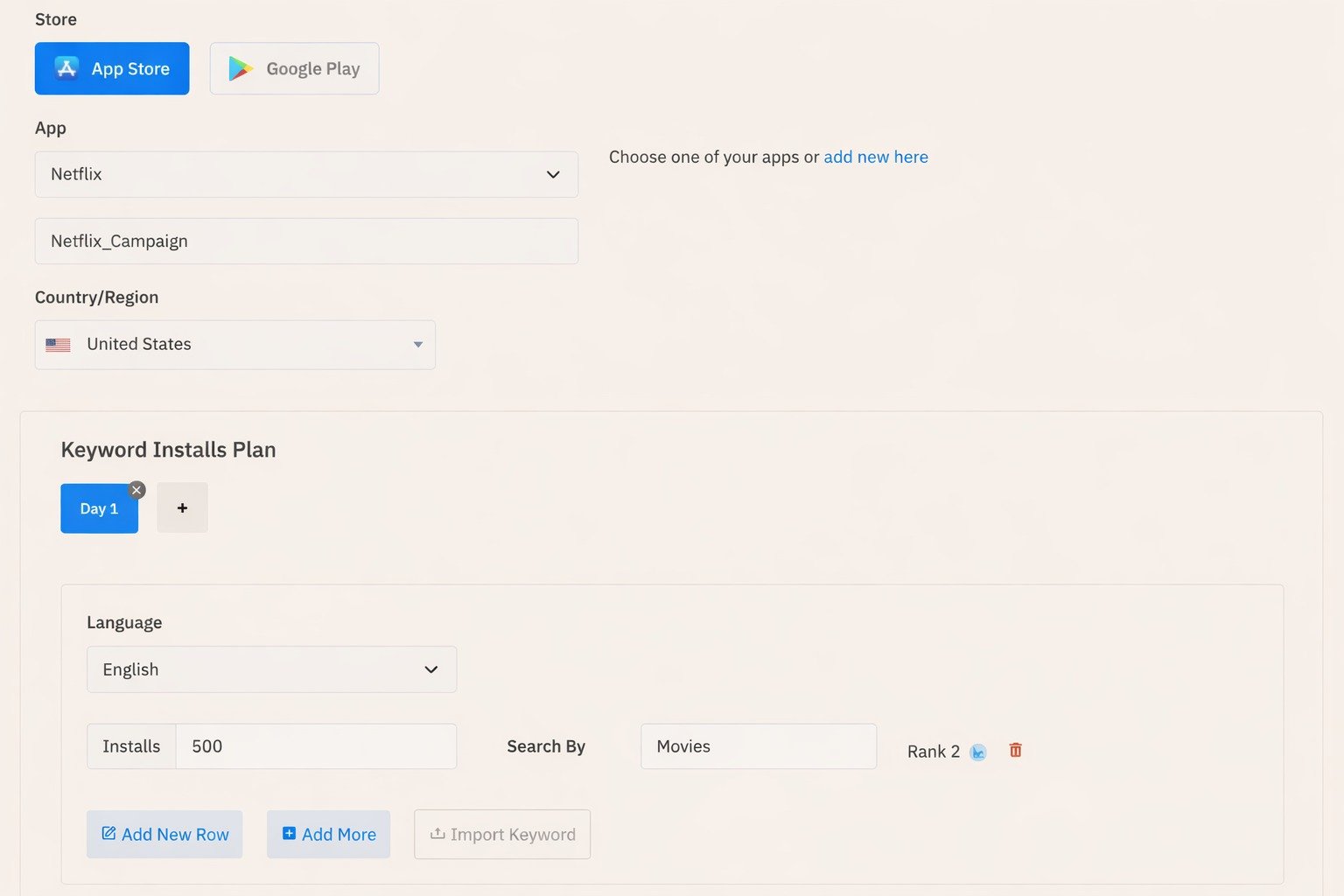Screen dimensions: 1344x896
Task: Click the Search By Movies keyword field
Action: click(758, 746)
